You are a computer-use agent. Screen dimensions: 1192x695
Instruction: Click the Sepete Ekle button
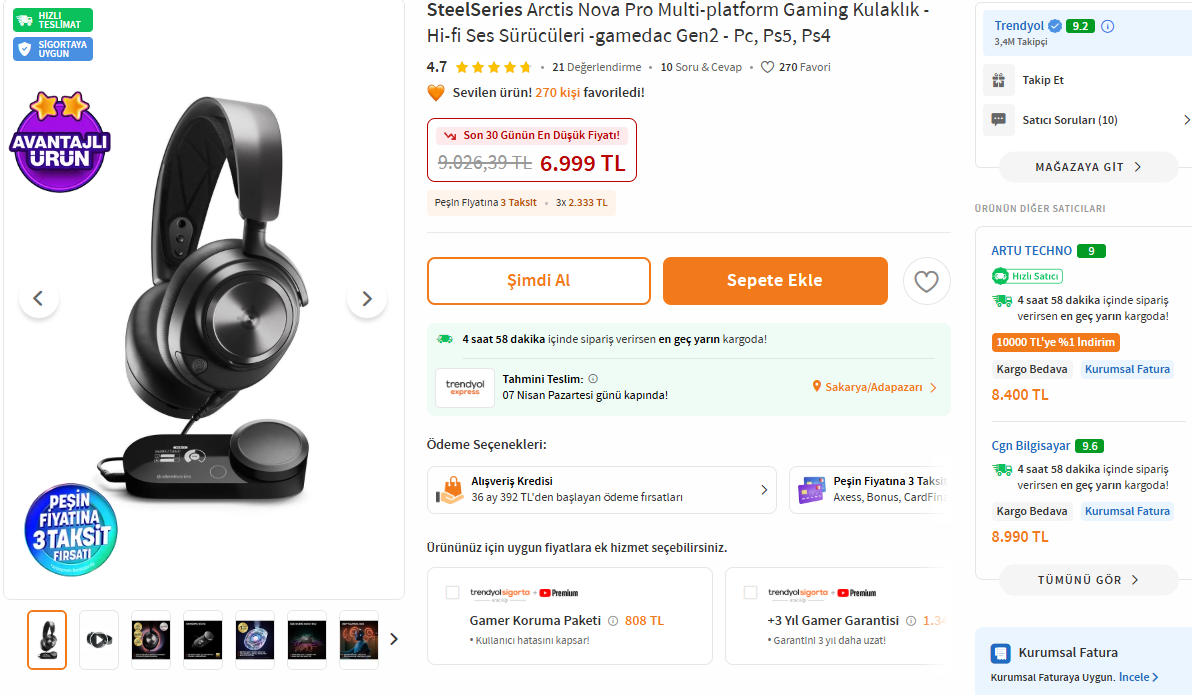click(775, 281)
